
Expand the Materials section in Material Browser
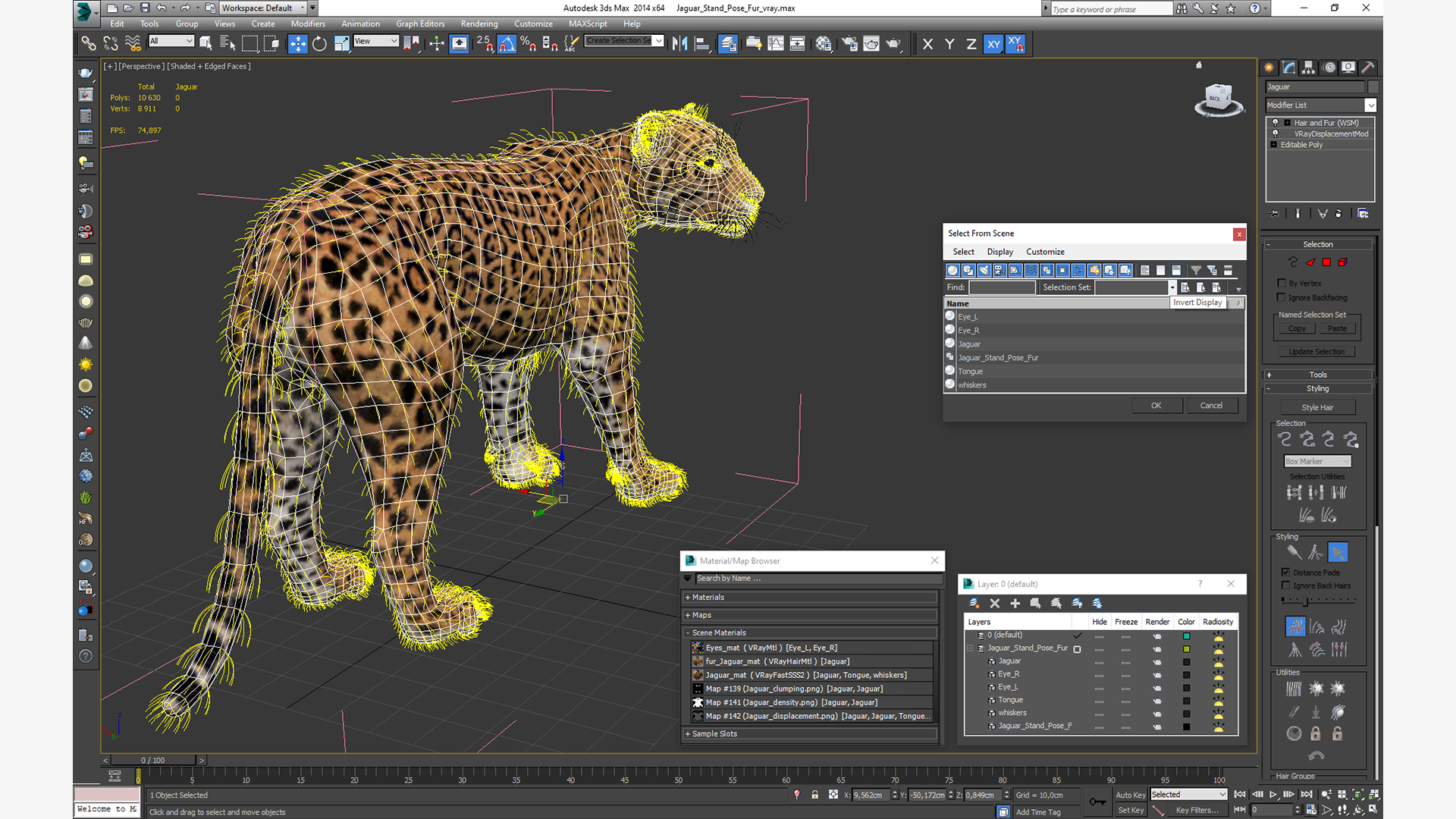point(811,598)
